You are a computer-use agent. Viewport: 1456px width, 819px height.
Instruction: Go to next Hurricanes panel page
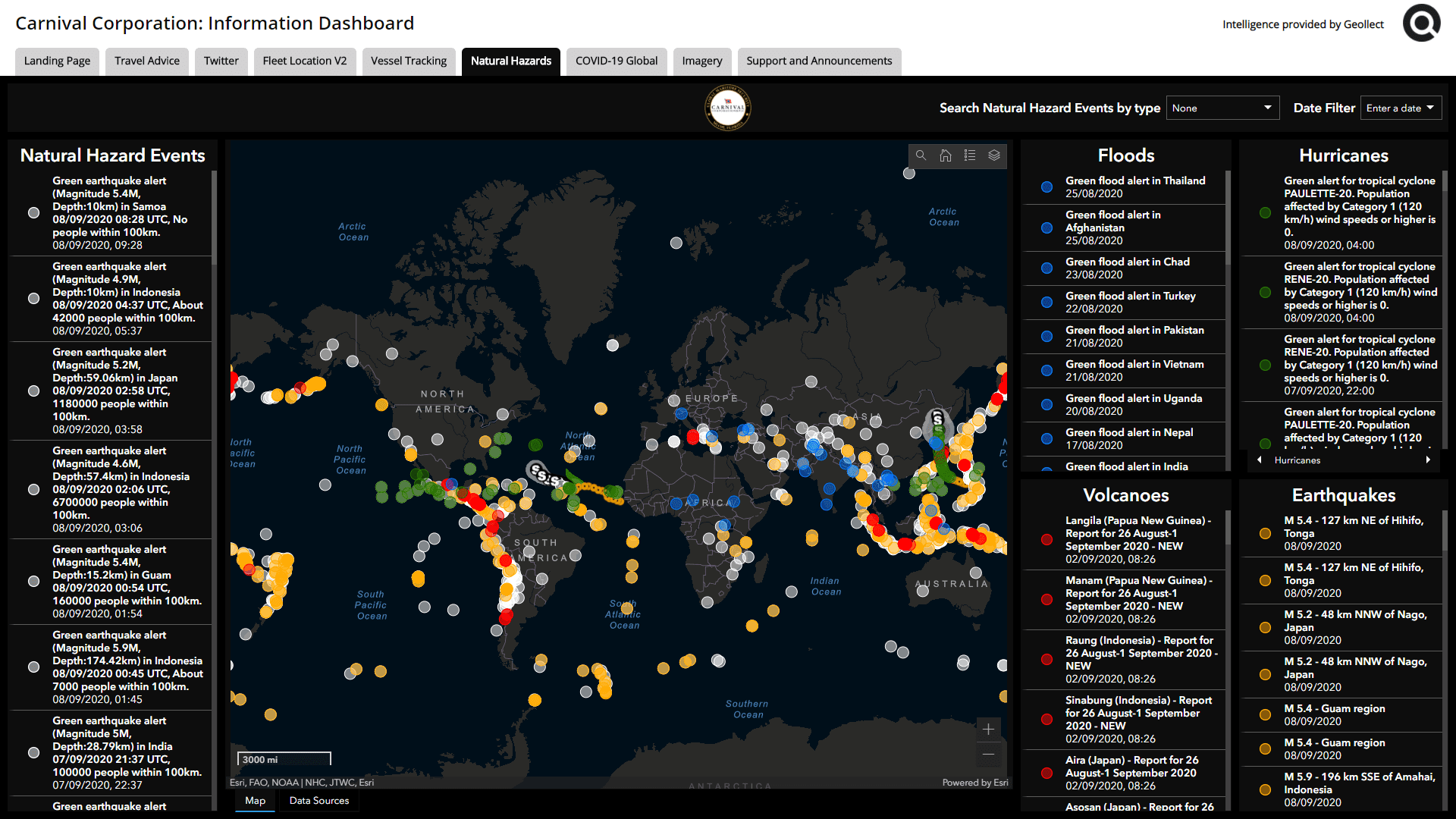pos(1428,460)
